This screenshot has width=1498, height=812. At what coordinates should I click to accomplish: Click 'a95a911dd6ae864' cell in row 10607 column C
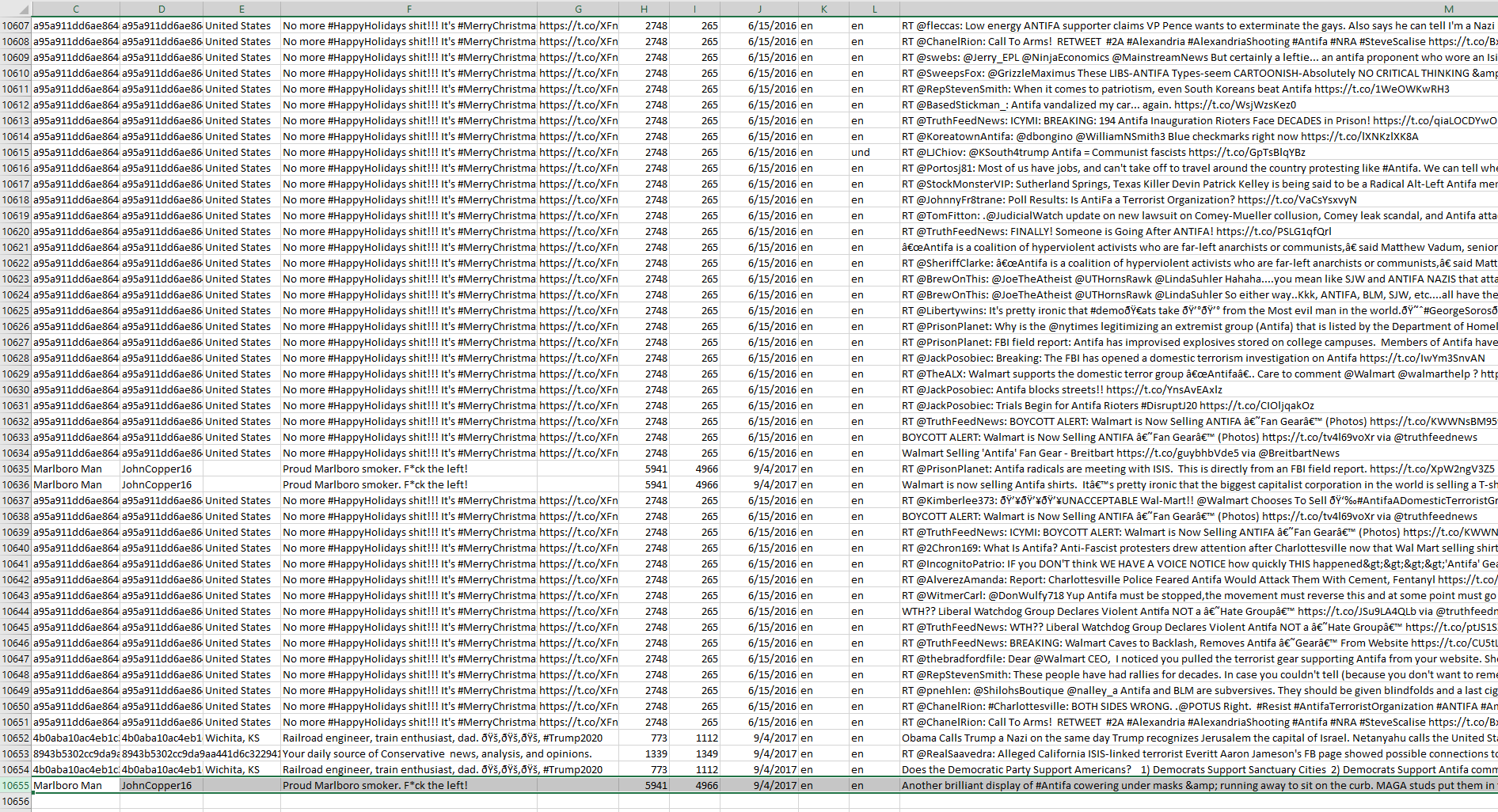coord(76,25)
